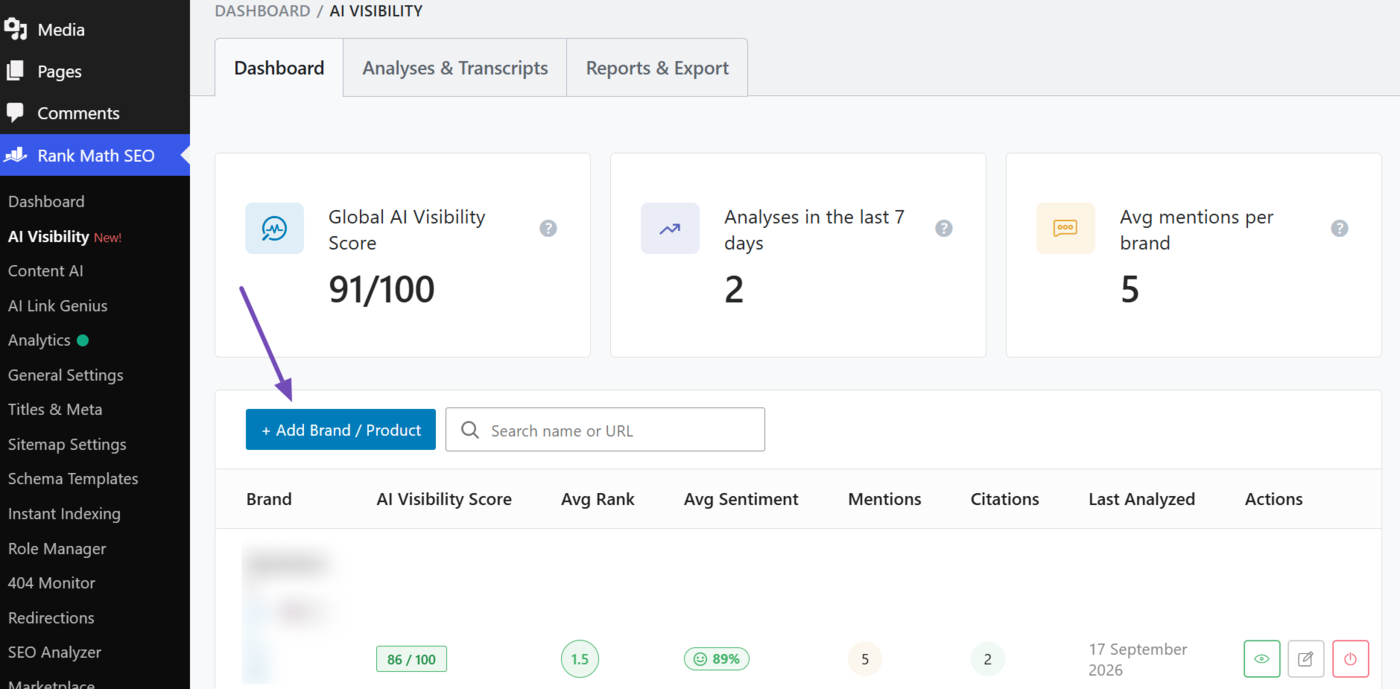Viewport: 1400px width, 689px height.
Task: View brand details with the eye icon
Action: 1262,659
